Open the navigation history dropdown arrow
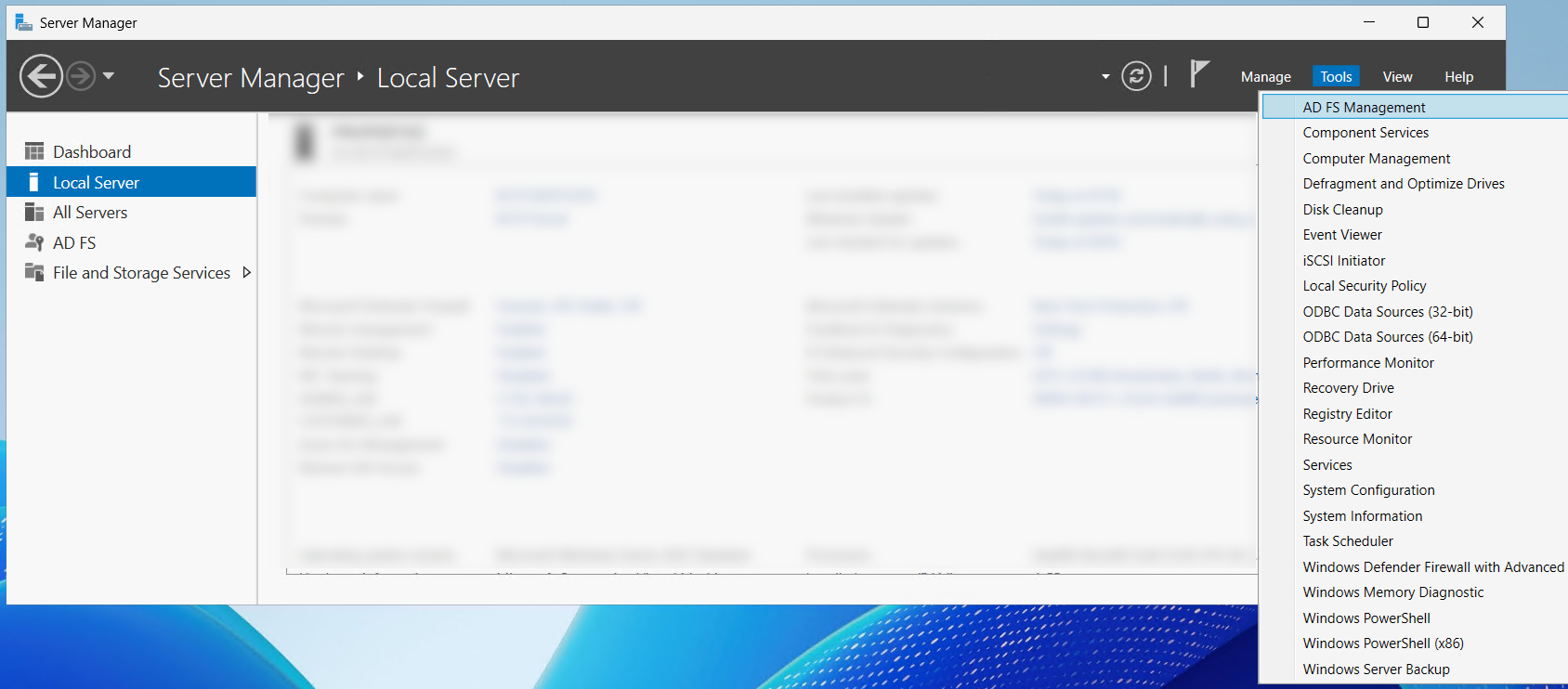This screenshot has width=1568, height=689. pyautogui.click(x=109, y=76)
